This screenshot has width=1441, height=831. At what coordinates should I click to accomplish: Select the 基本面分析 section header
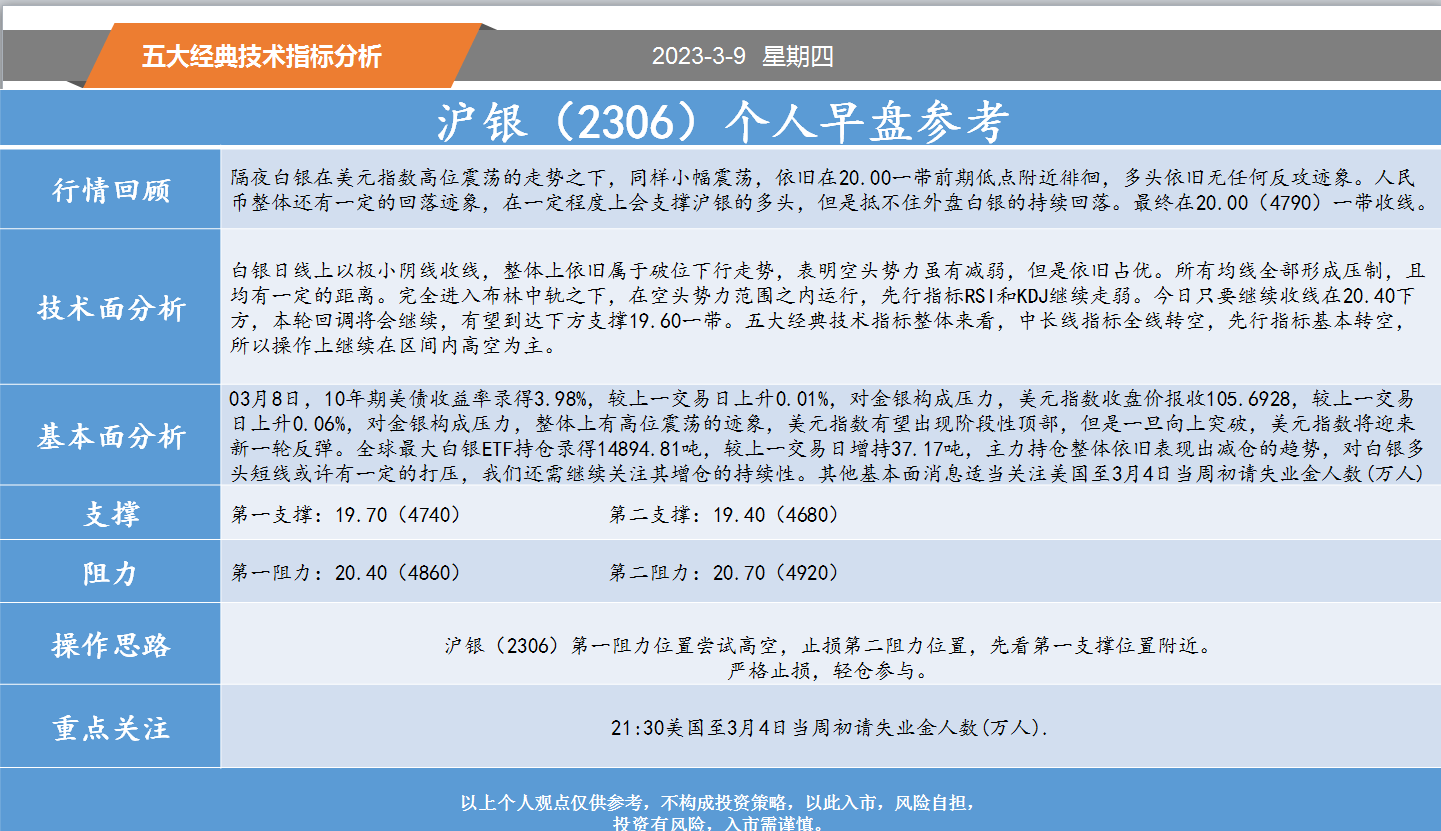tap(110, 434)
